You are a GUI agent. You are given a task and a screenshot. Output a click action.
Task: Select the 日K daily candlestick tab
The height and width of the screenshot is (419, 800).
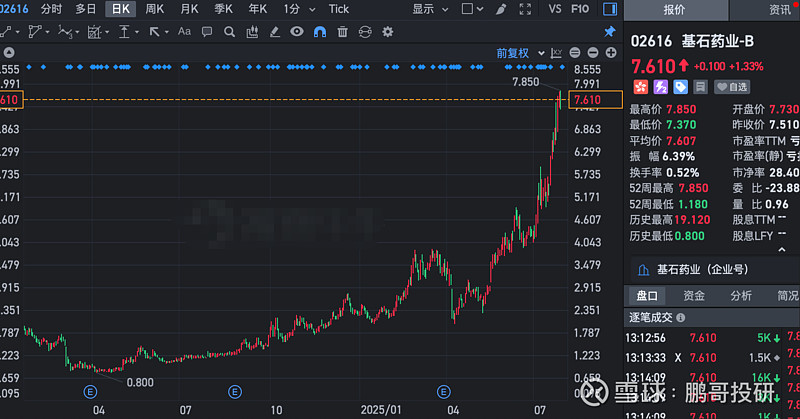coord(121,9)
